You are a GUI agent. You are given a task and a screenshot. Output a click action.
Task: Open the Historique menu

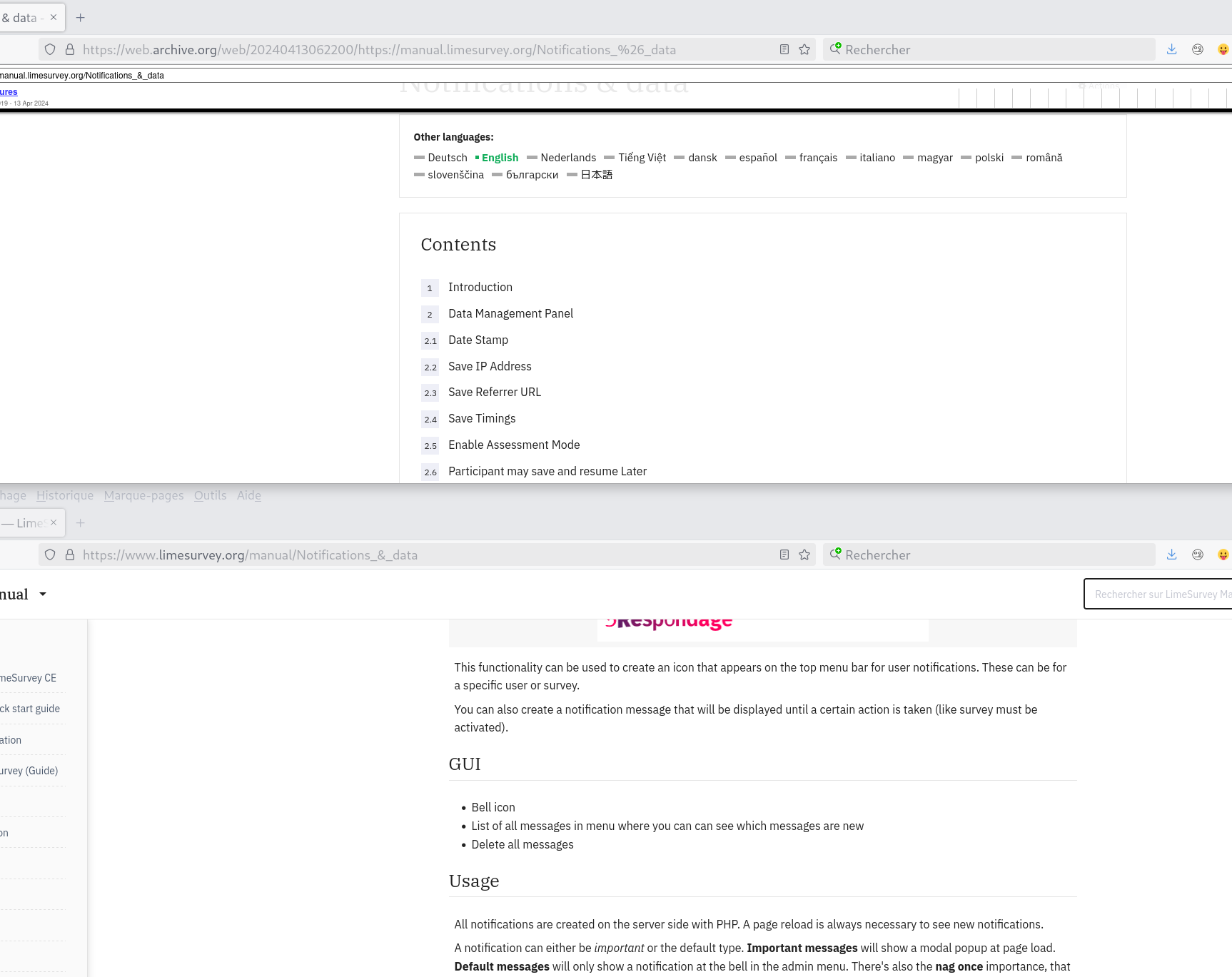(65, 495)
